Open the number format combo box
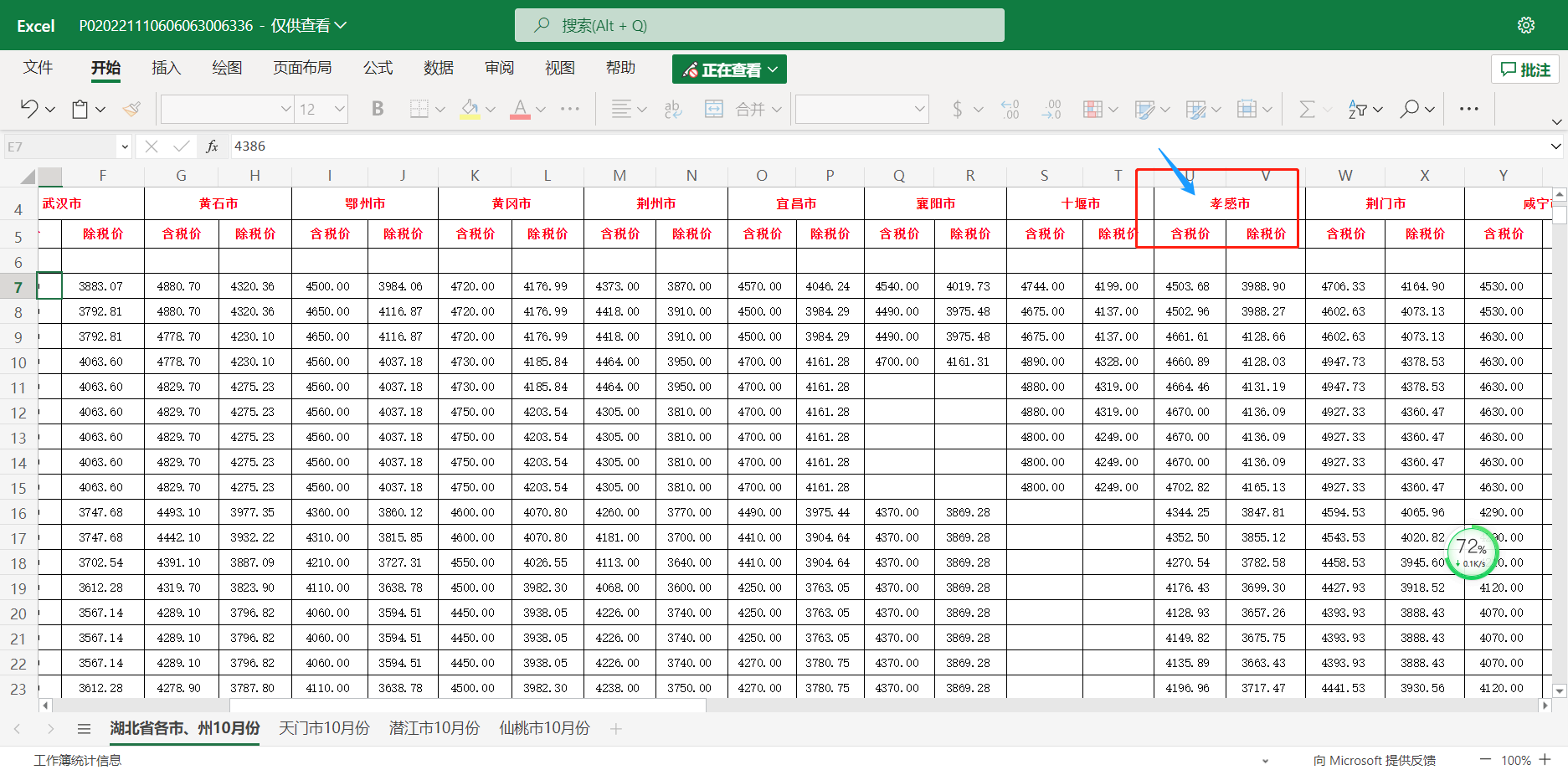The width and height of the screenshot is (1568, 770). pos(861,109)
